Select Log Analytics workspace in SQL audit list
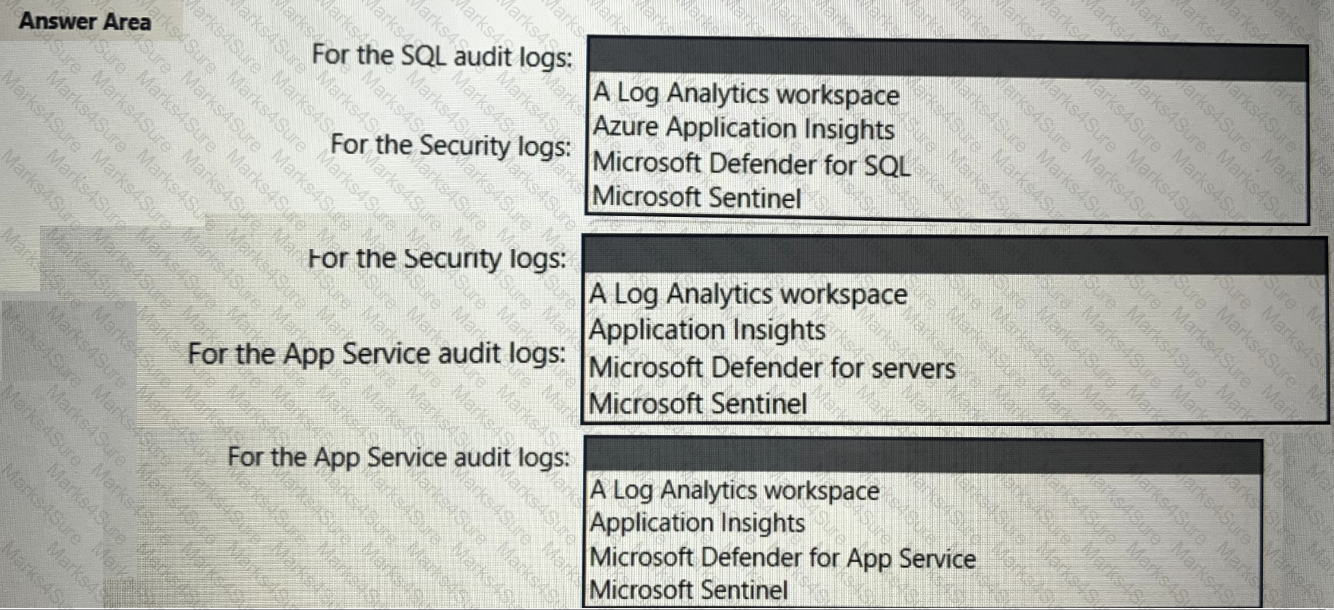The height and width of the screenshot is (610, 1334). click(745, 95)
